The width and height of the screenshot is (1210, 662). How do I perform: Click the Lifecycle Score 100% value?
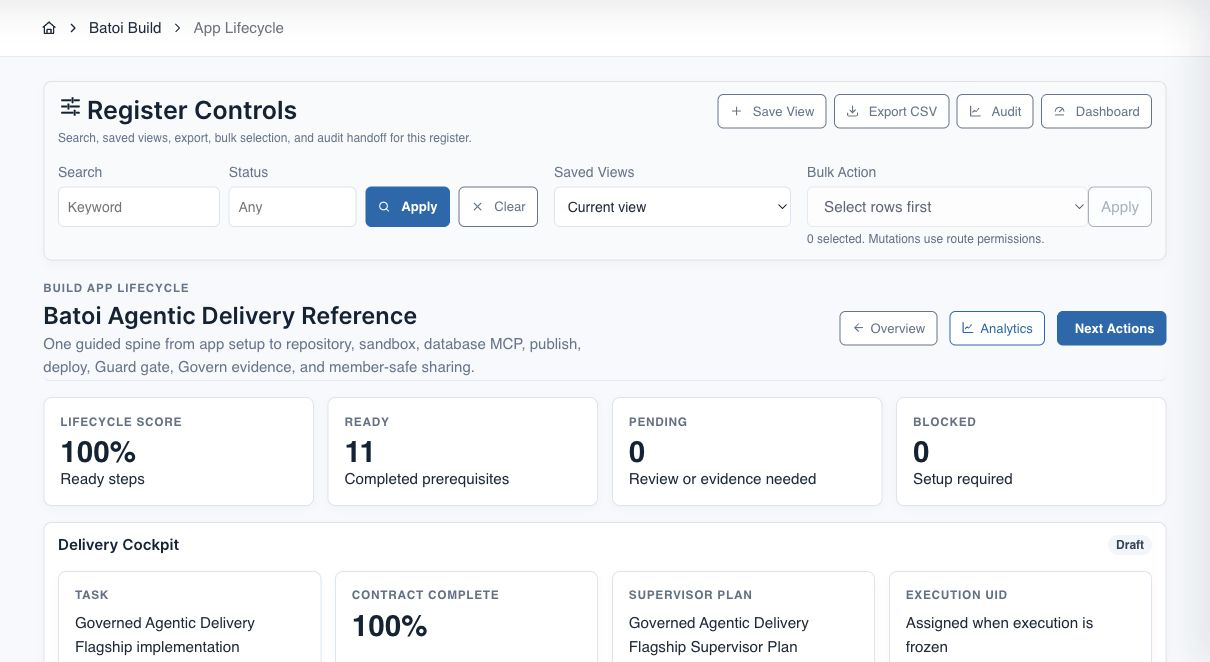(x=98, y=452)
